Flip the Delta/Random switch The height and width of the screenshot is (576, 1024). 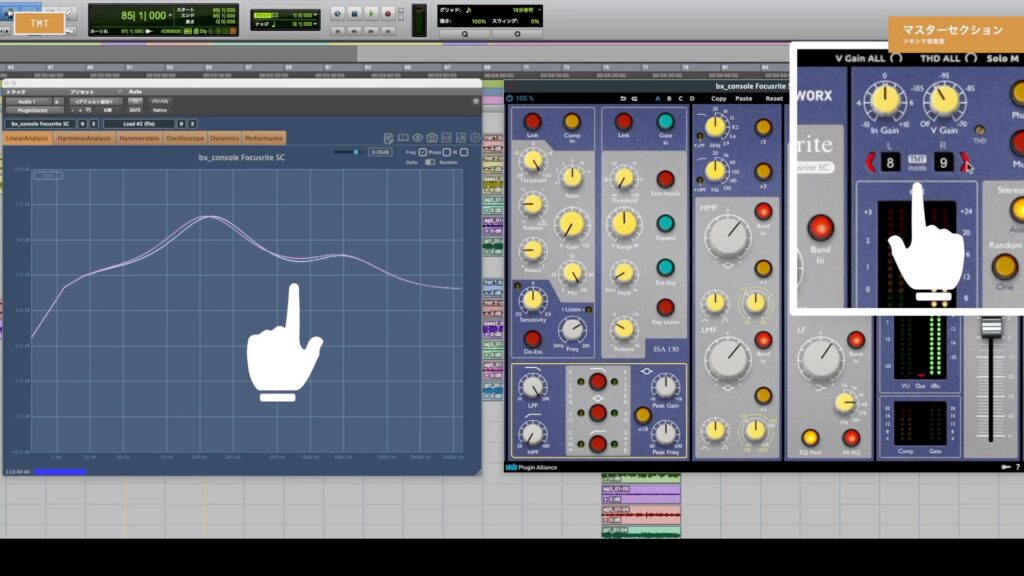[430, 162]
